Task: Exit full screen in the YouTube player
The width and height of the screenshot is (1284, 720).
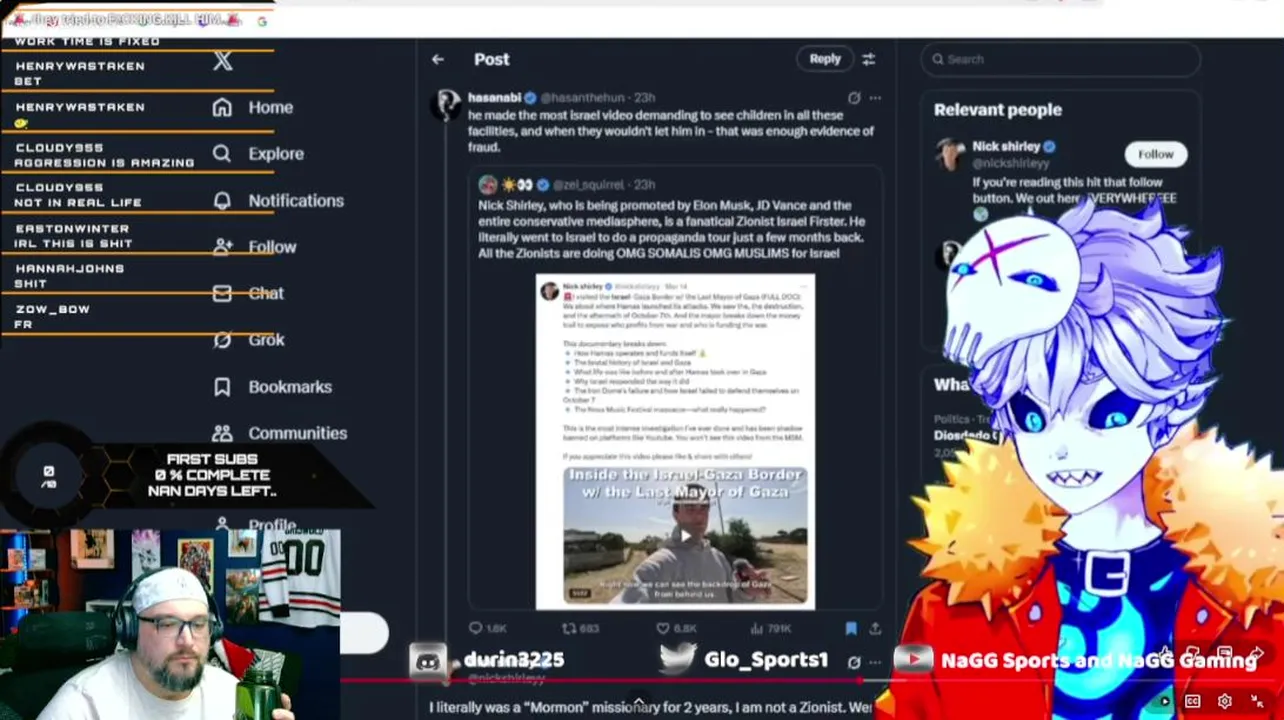Action: 1257,701
